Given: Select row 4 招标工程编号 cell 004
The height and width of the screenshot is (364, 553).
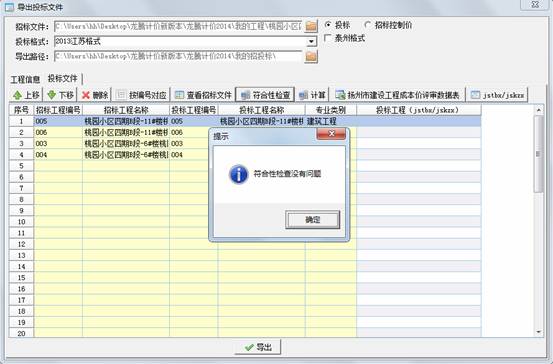Looking at the screenshot, I should [58, 155].
